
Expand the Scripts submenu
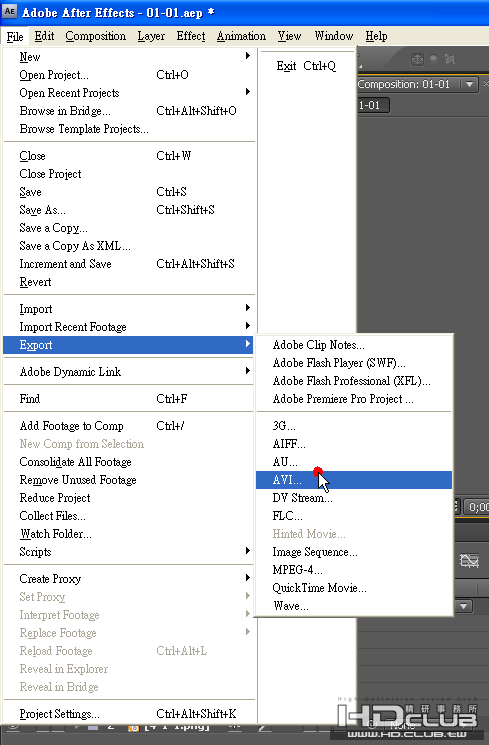[129, 552]
